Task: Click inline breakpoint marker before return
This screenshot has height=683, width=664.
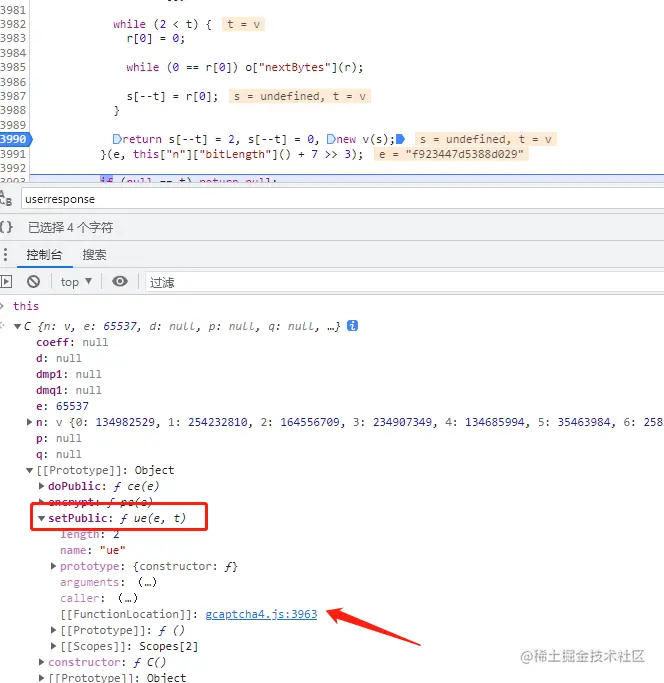Action: pyautogui.click(x=117, y=139)
